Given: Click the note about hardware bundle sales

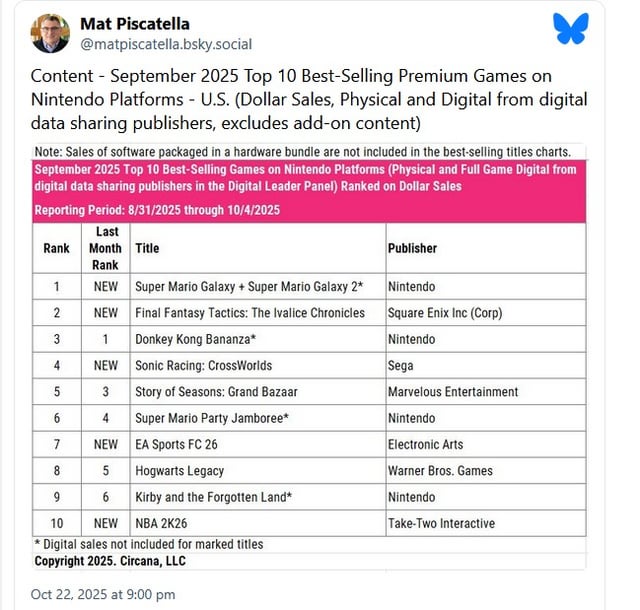Looking at the screenshot, I should click(x=302, y=151).
